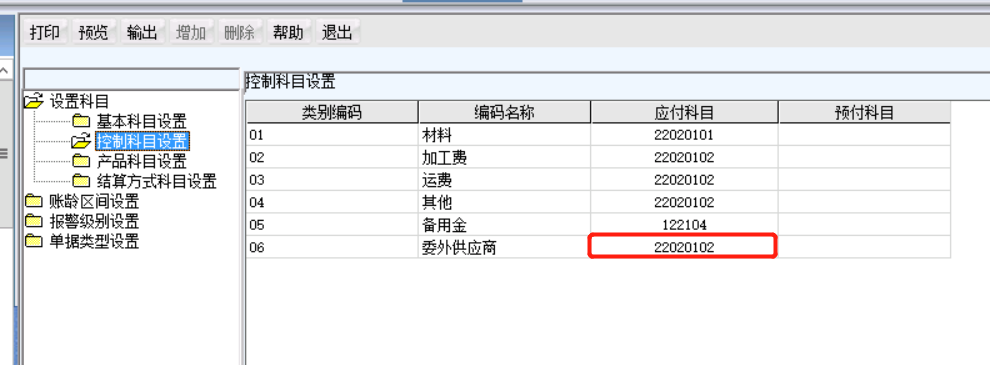Click the 预付科目 column header
This screenshot has width=990, height=365.
[864, 113]
